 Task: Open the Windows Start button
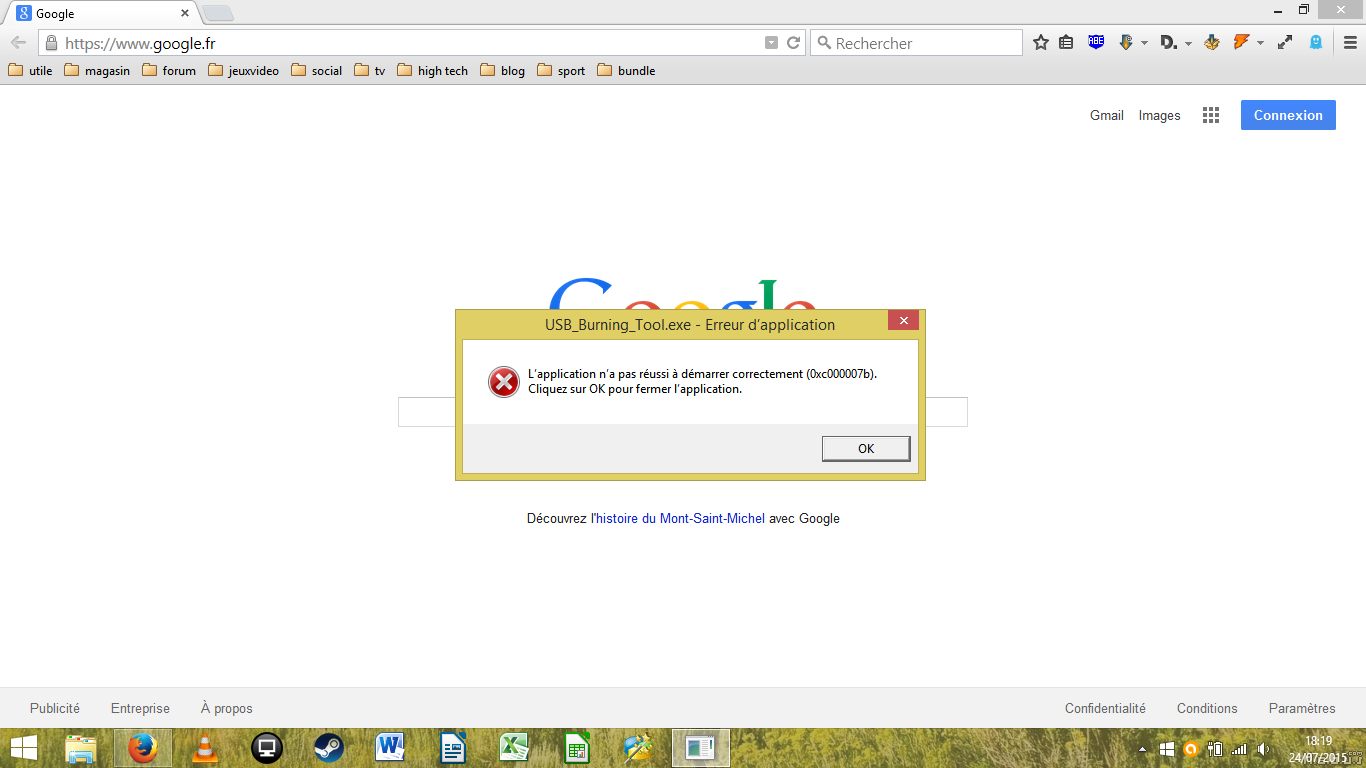coord(24,747)
